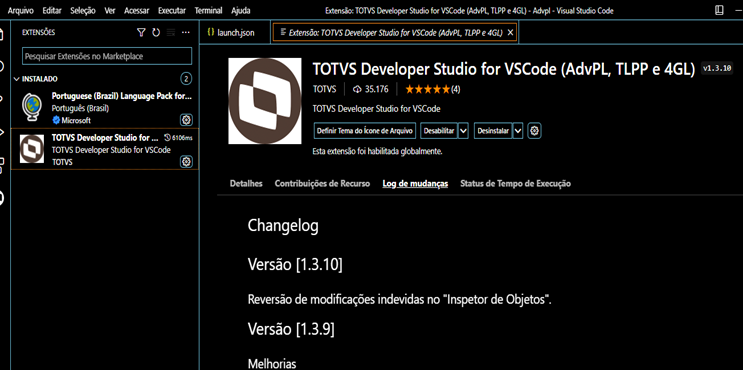The width and height of the screenshot is (743, 370).
Task: Click the installed count badge showing 2
Action: click(186, 79)
